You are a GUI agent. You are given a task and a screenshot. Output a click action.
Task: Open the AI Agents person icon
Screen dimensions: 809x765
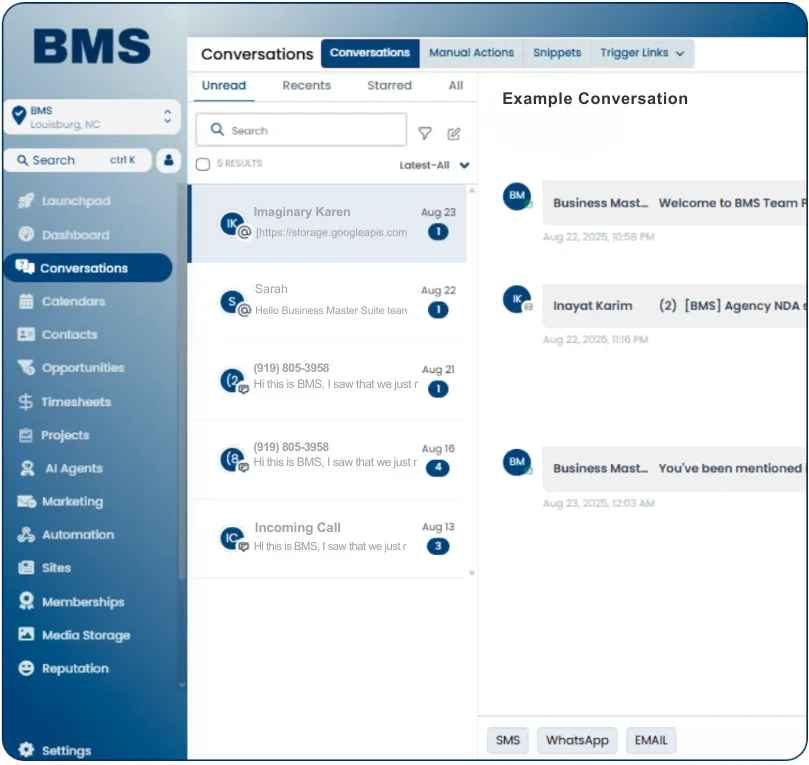click(x=27, y=468)
